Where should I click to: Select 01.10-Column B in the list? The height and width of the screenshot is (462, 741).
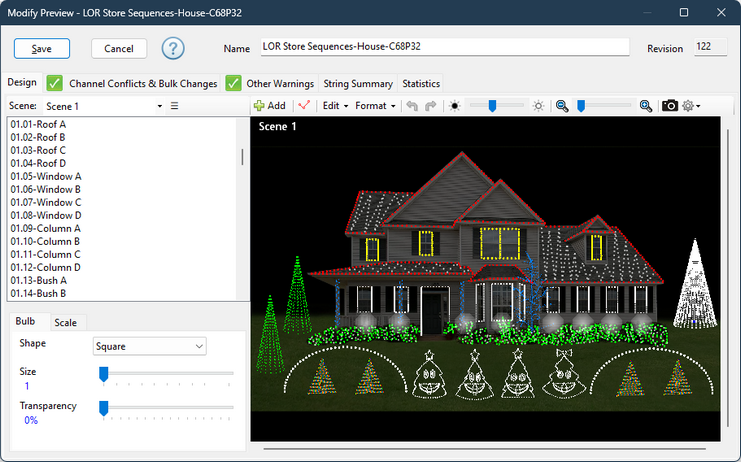click(45, 241)
